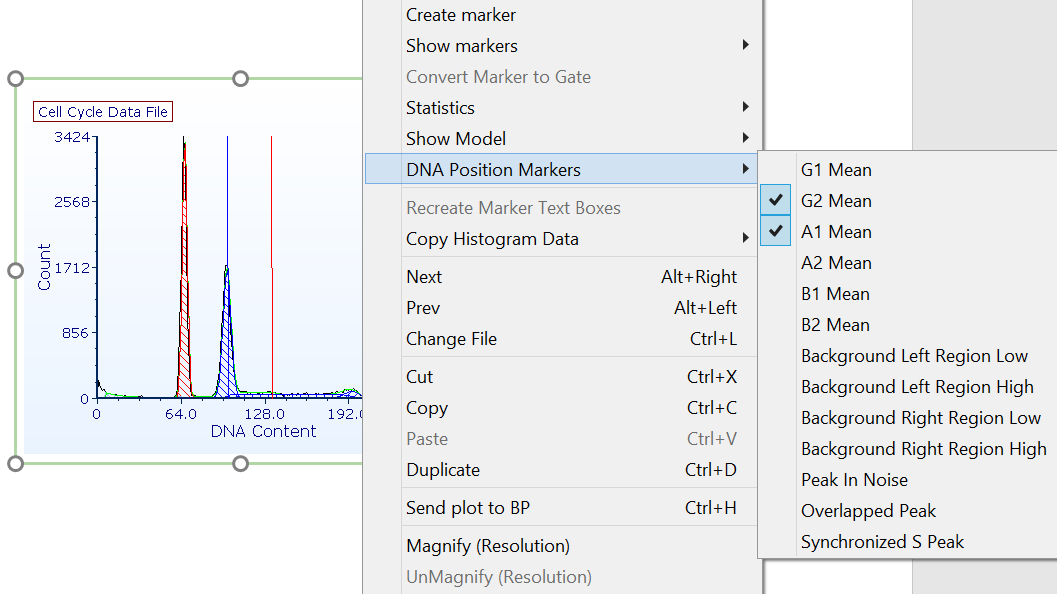Choose Create marker from context menu
This screenshot has width=1057, height=594.
(461, 15)
